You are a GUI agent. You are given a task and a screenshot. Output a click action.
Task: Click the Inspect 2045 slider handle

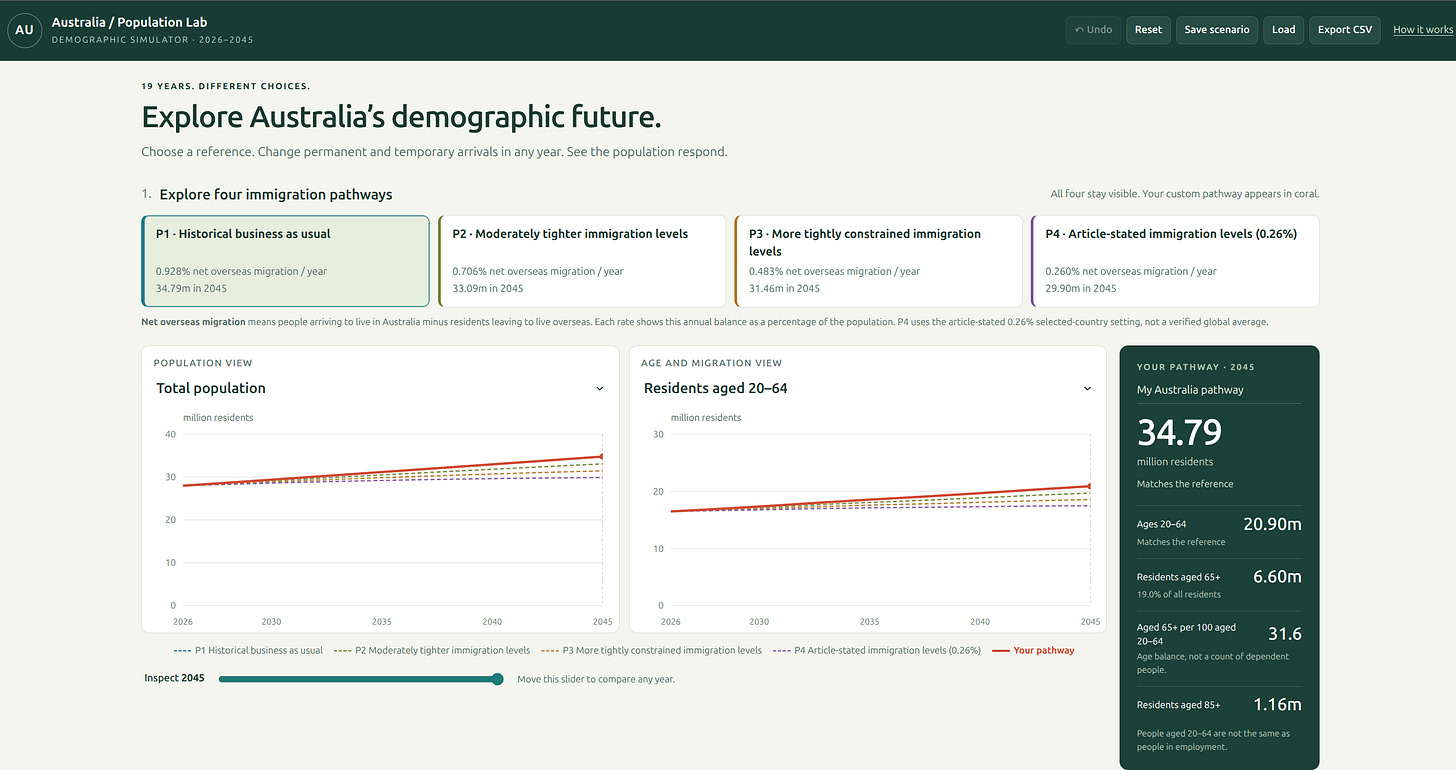pos(497,679)
